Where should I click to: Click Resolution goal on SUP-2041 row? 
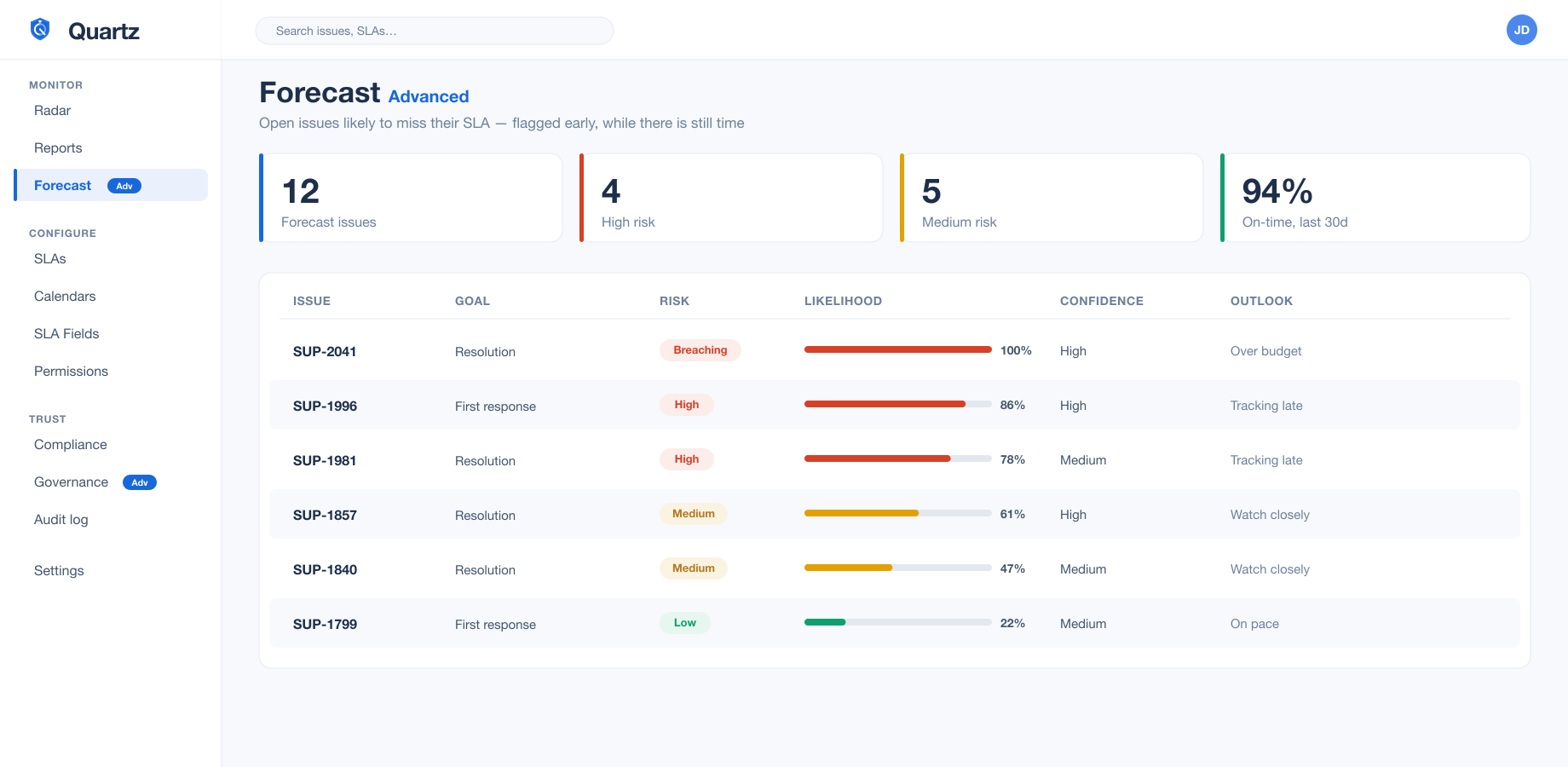485,352
